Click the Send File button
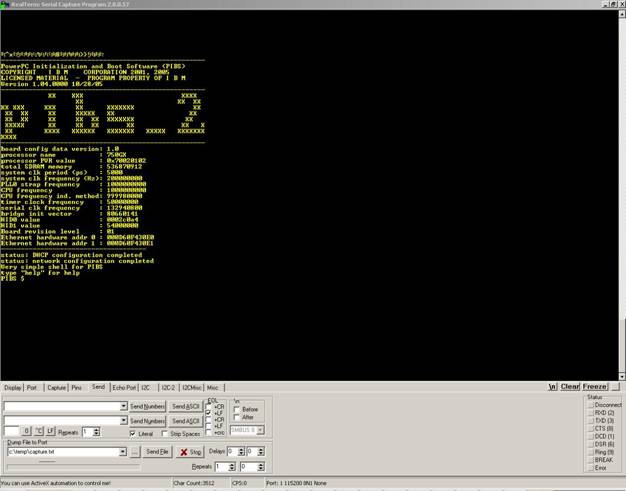Image resolution: width=626 pixels, height=491 pixels. [x=157, y=452]
